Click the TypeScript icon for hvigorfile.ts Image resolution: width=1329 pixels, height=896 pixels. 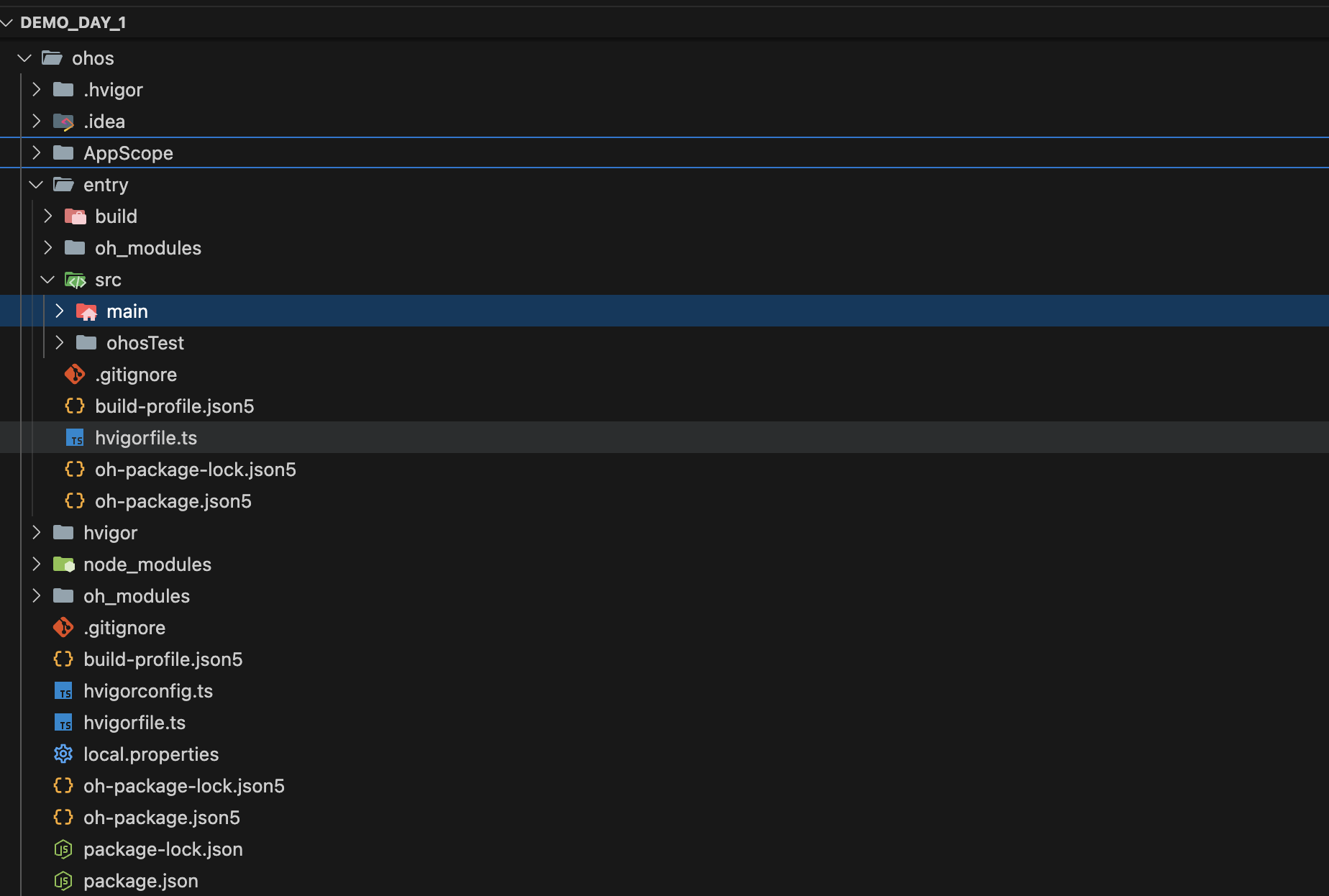(75, 437)
